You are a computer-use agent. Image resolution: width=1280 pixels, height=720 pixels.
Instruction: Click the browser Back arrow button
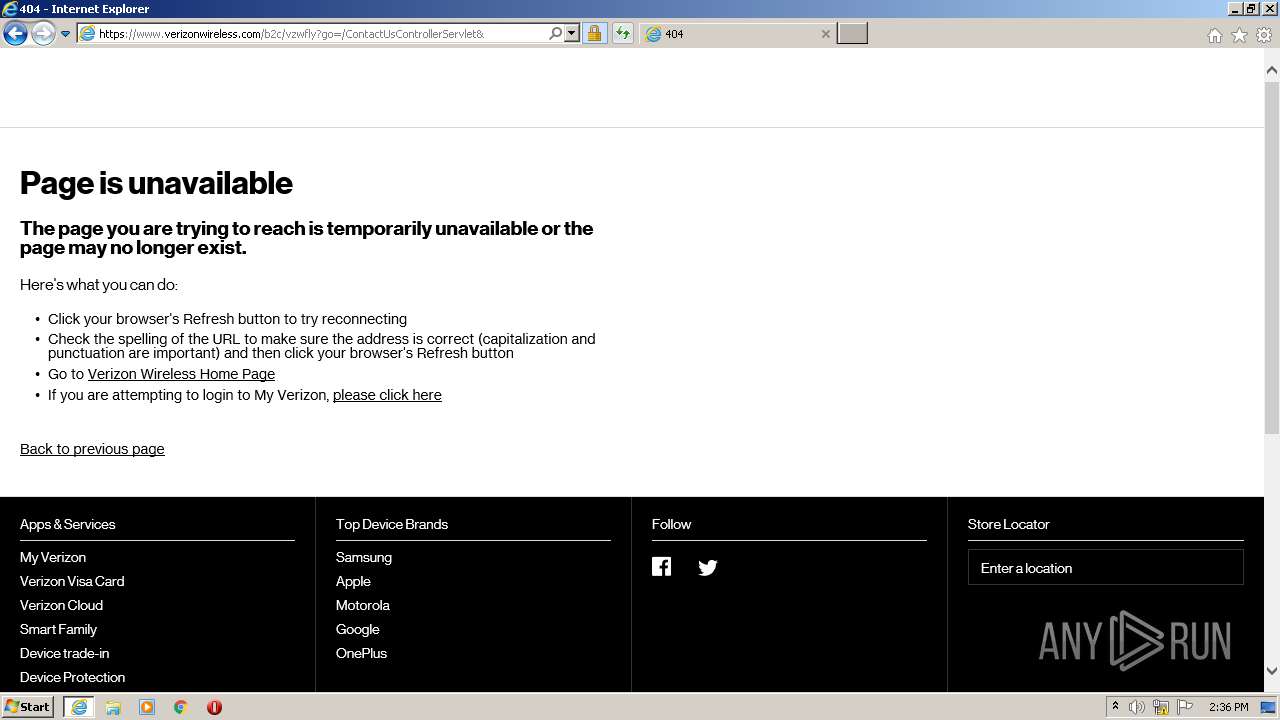(x=15, y=34)
